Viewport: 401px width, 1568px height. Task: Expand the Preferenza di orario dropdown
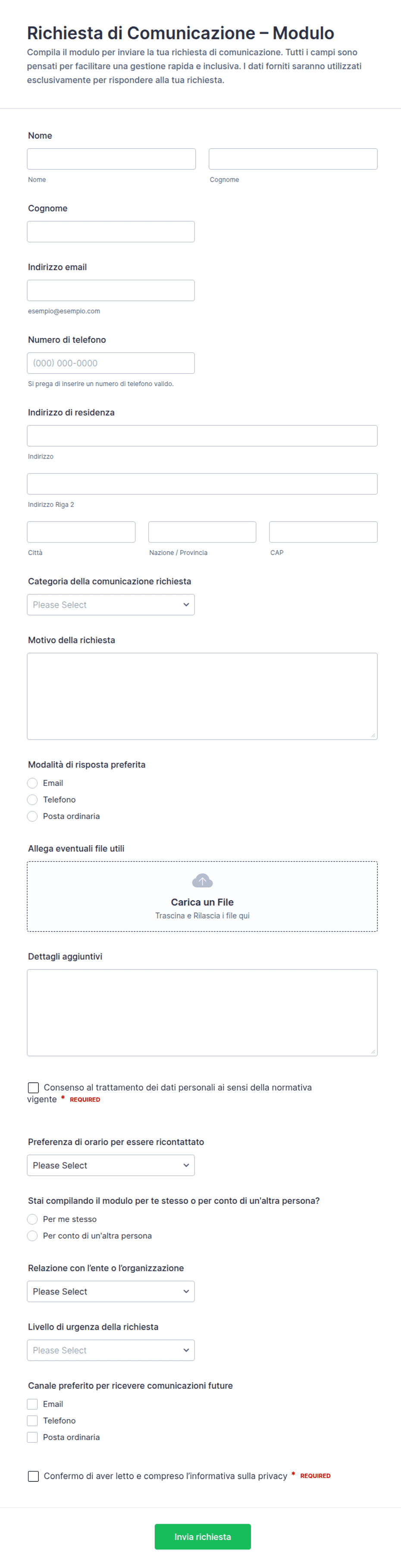tap(111, 1165)
